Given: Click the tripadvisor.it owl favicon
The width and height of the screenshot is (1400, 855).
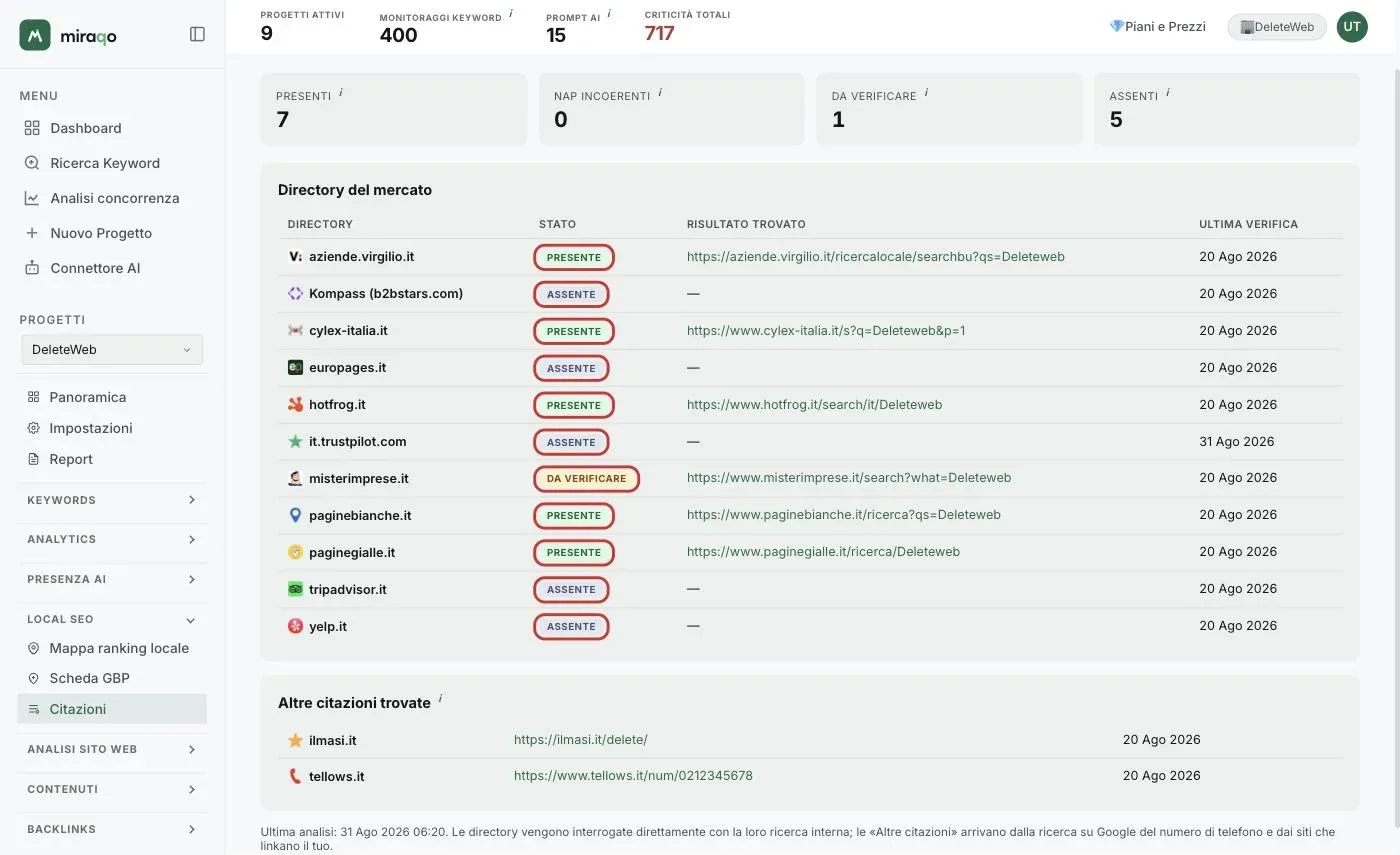Looking at the screenshot, I should 295,589.
